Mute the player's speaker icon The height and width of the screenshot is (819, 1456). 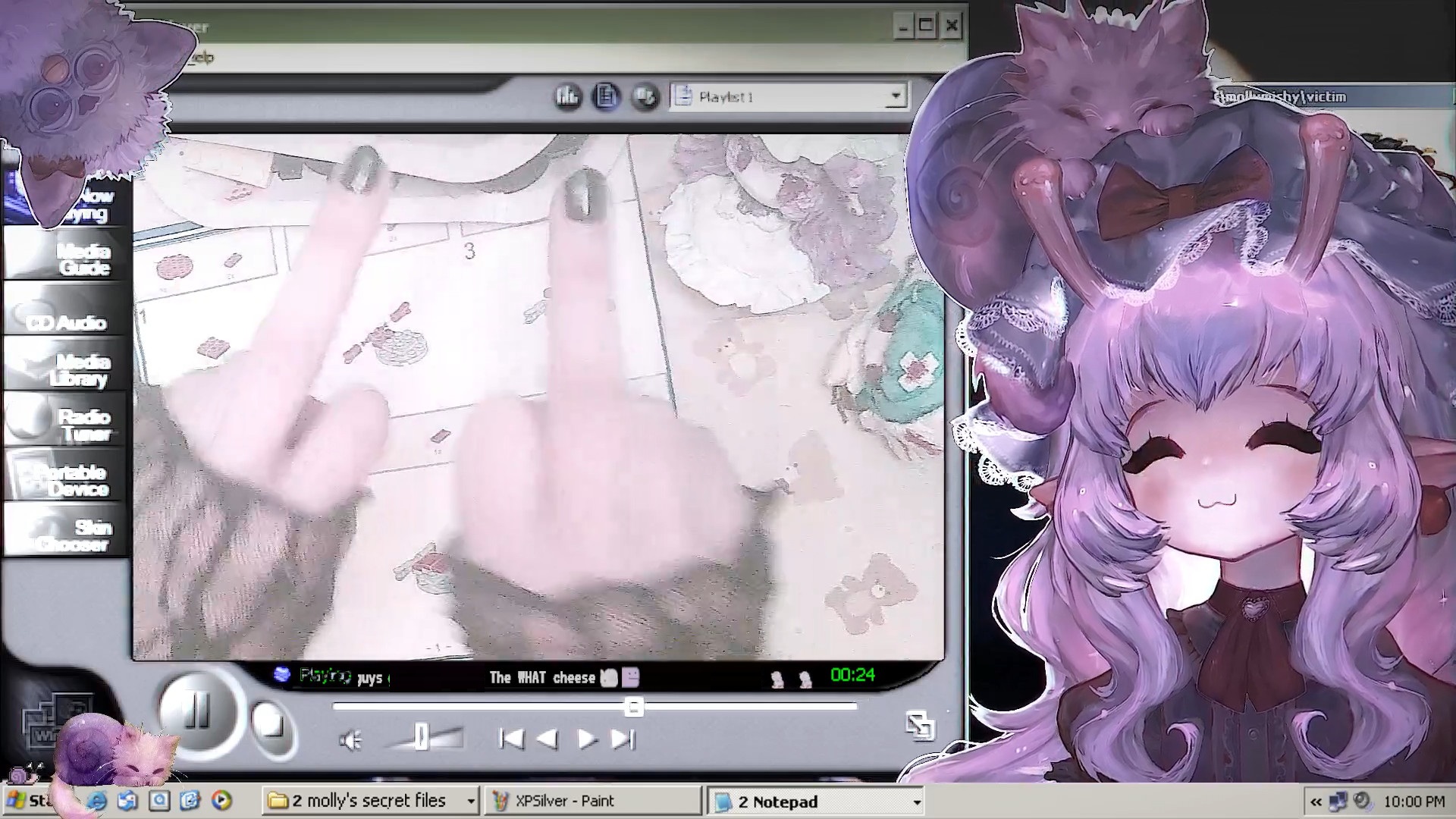pos(350,740)
